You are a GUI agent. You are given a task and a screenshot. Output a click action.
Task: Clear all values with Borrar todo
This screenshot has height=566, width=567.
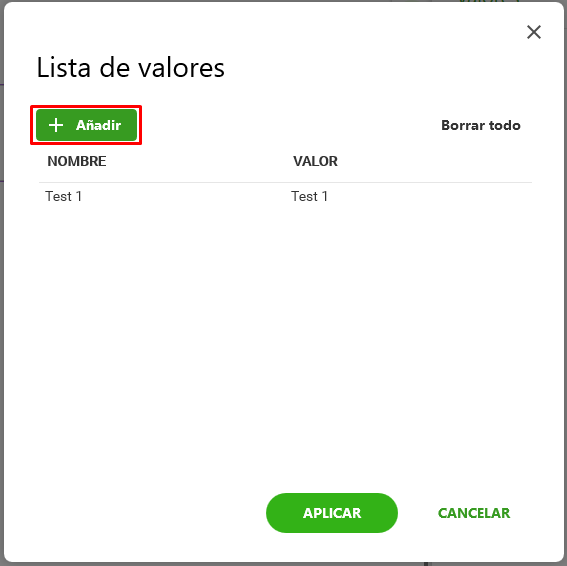pos(481,125)
